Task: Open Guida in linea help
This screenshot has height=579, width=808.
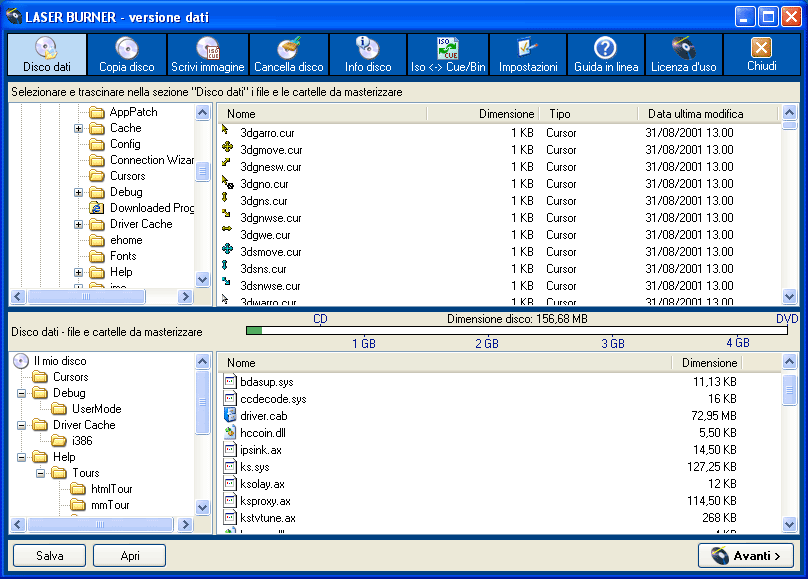Action: pyautogui.click(x=606, y=55)
